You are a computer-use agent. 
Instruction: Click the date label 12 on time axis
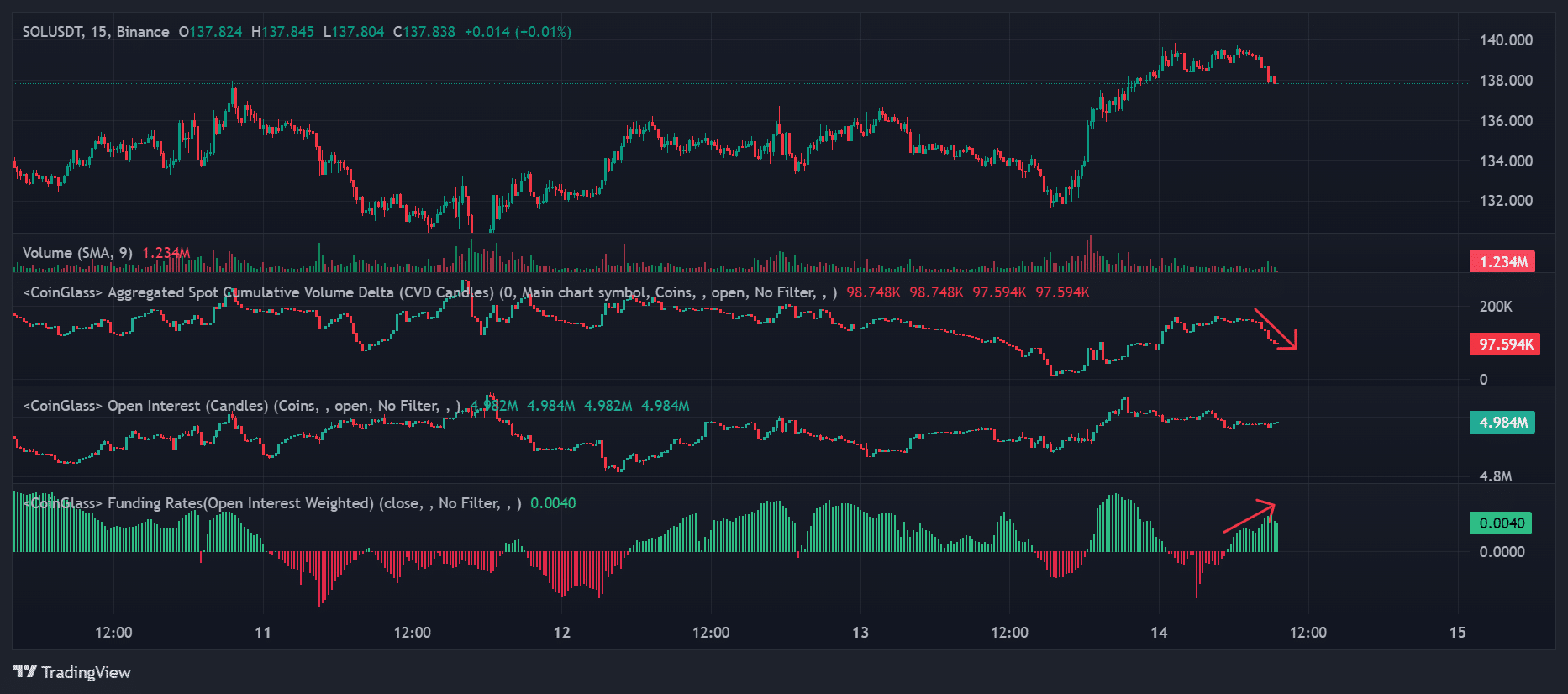[x=562, y=633]
